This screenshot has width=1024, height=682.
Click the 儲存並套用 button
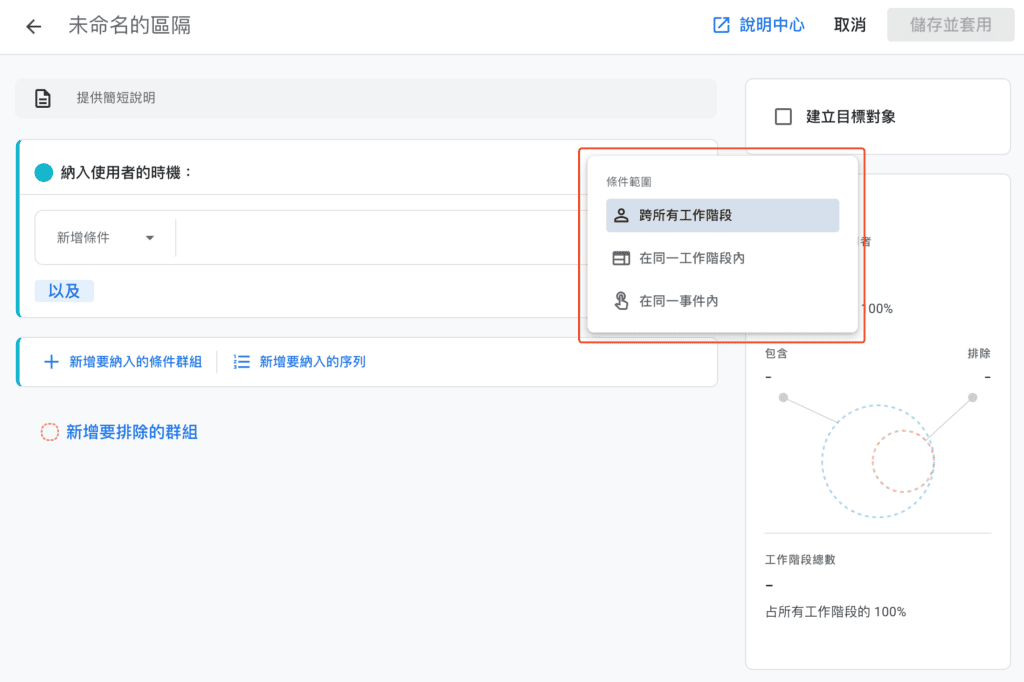click(950, 25)
